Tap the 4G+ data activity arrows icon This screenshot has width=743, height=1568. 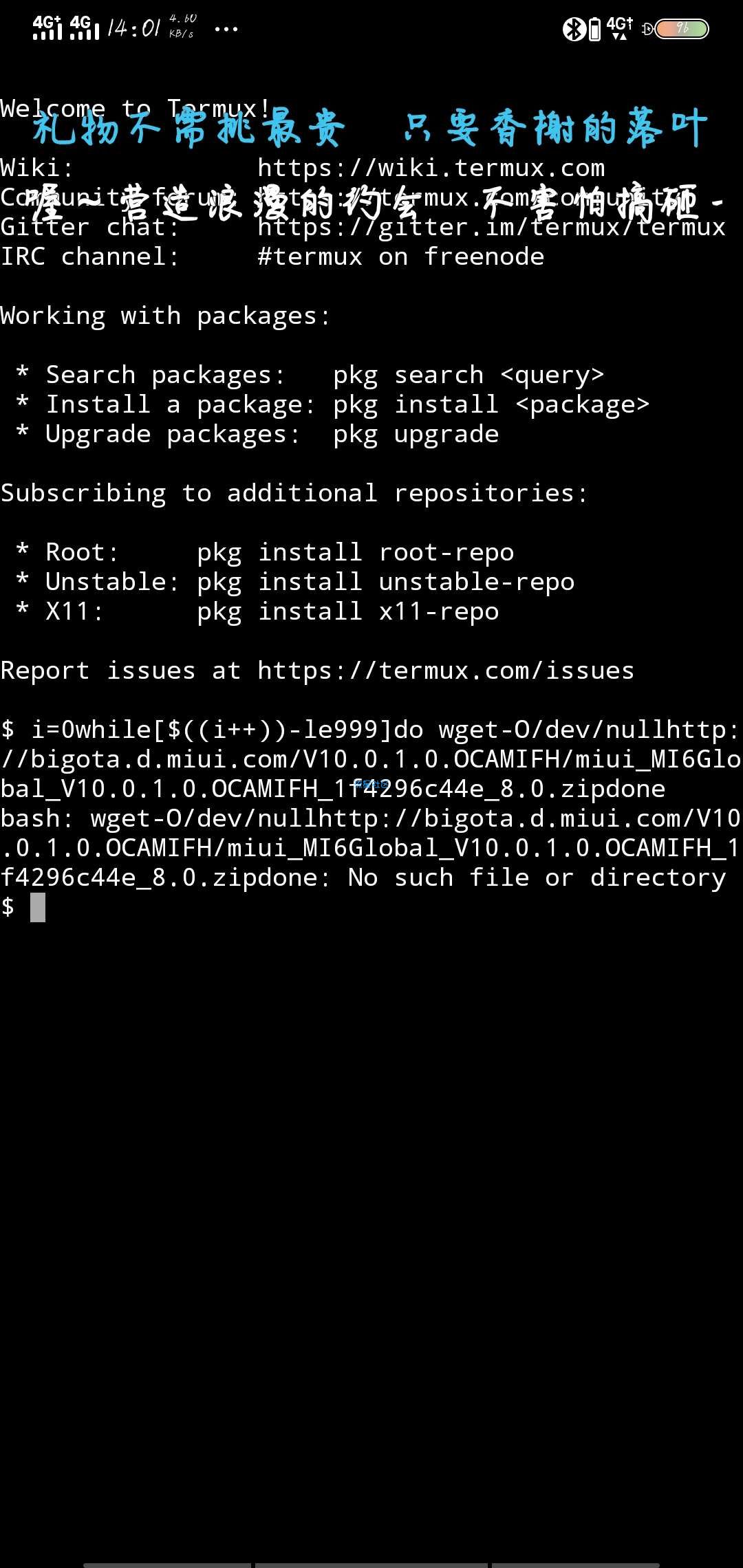[x=620, y=28]
